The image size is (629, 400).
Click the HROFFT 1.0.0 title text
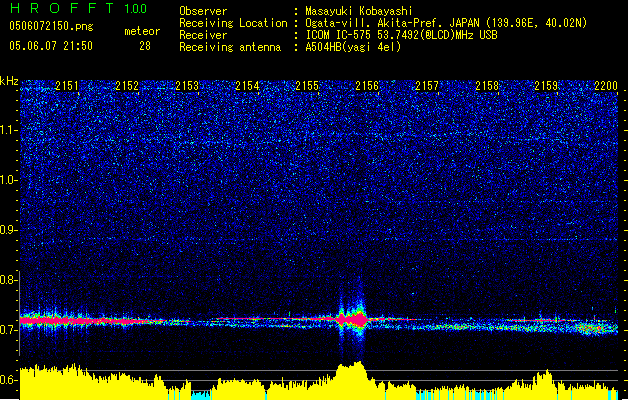[79, 8]
